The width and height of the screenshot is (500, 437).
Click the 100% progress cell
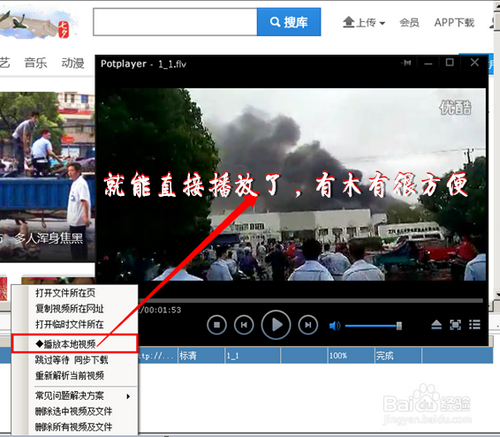351,356
